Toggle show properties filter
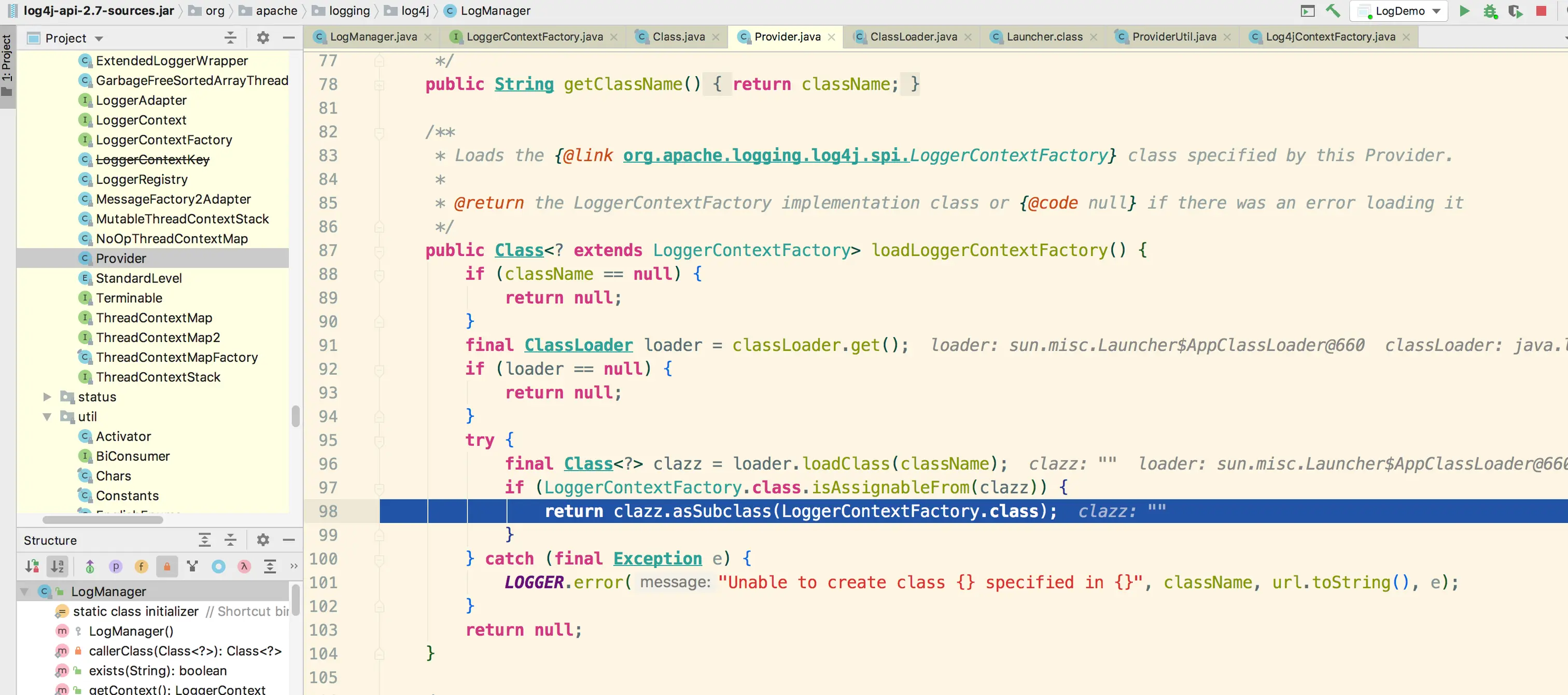 point(116,566)
